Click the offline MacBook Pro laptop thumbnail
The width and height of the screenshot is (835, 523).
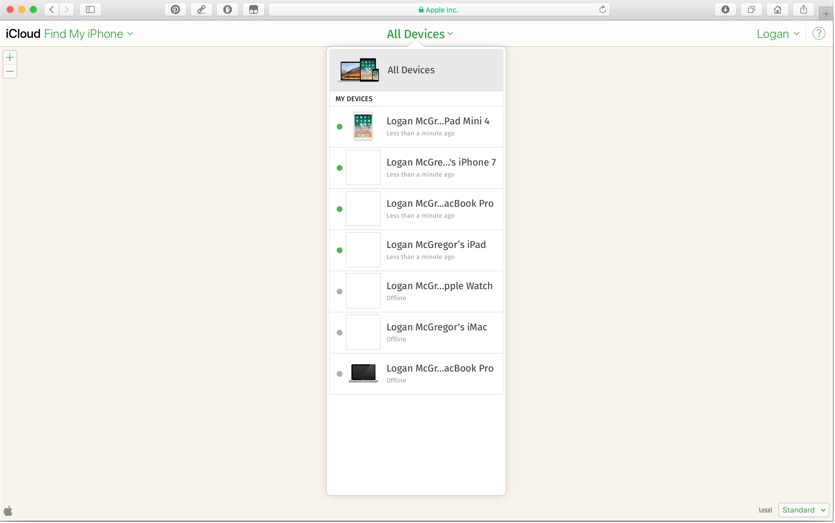point(363,373)
